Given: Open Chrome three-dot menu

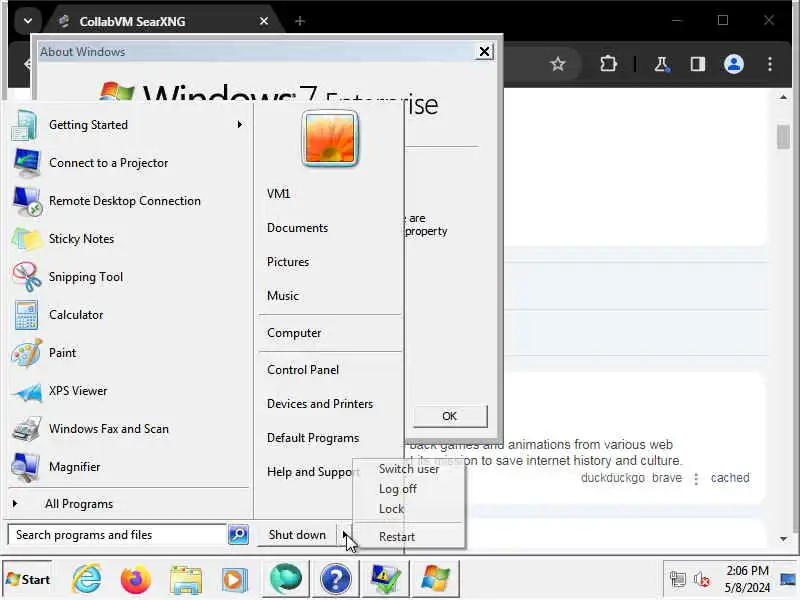Looking at the screenshot, I should click(x=770, y=64).
